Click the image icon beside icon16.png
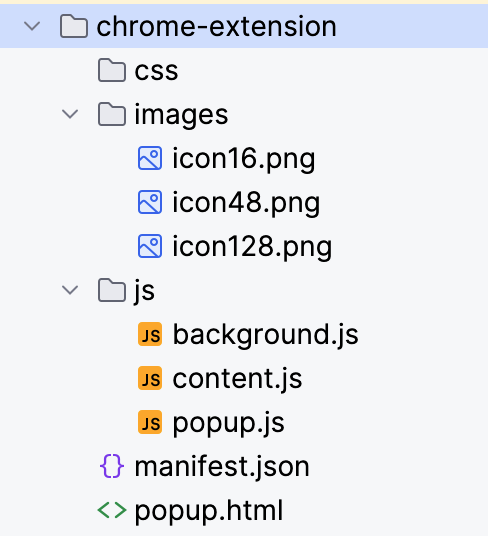The image size is (488, 536). point(150,158)
